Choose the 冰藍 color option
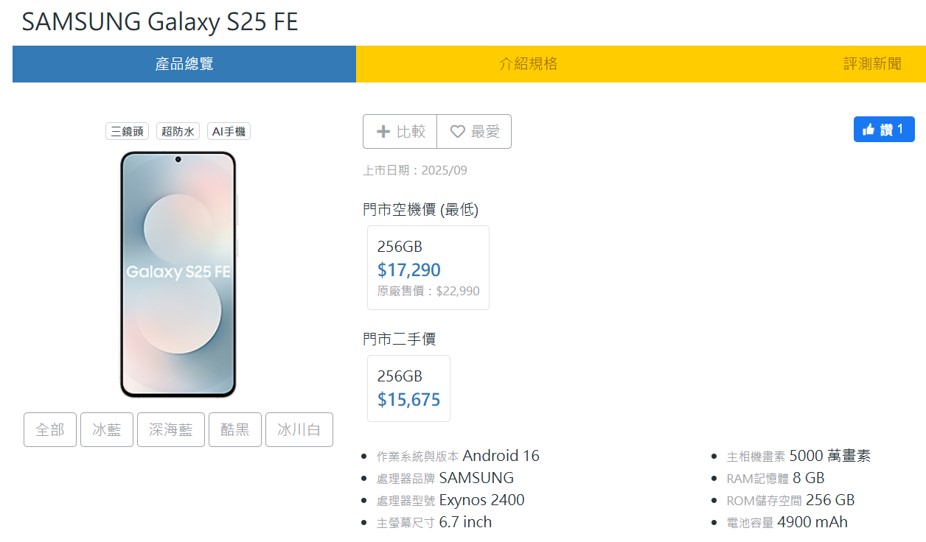Screen dimensions: 926x542 [107, 430]
